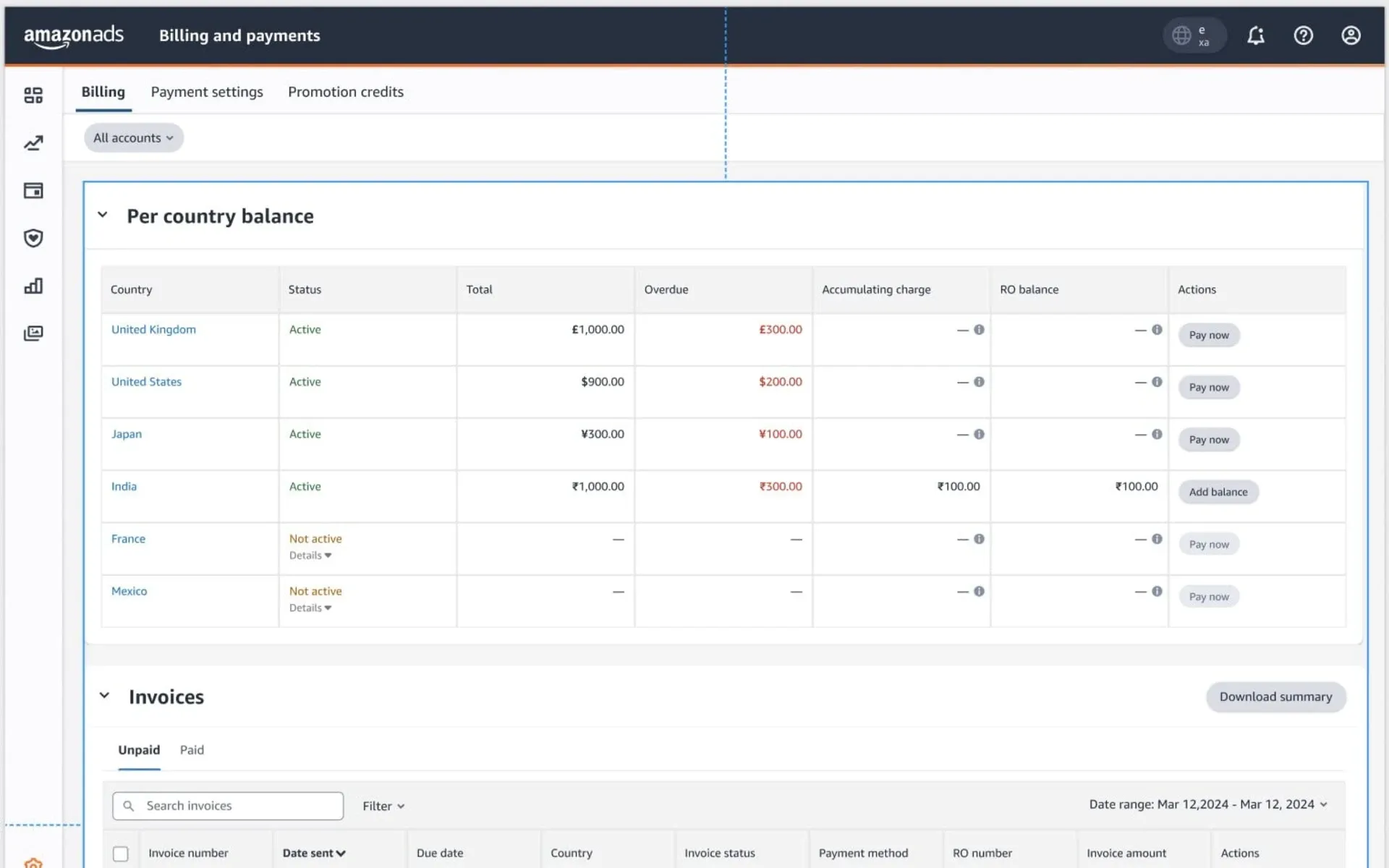1389x868 pixels.
Task: Open the All accounts dropdown filter
Action: [x=133, y=137]
